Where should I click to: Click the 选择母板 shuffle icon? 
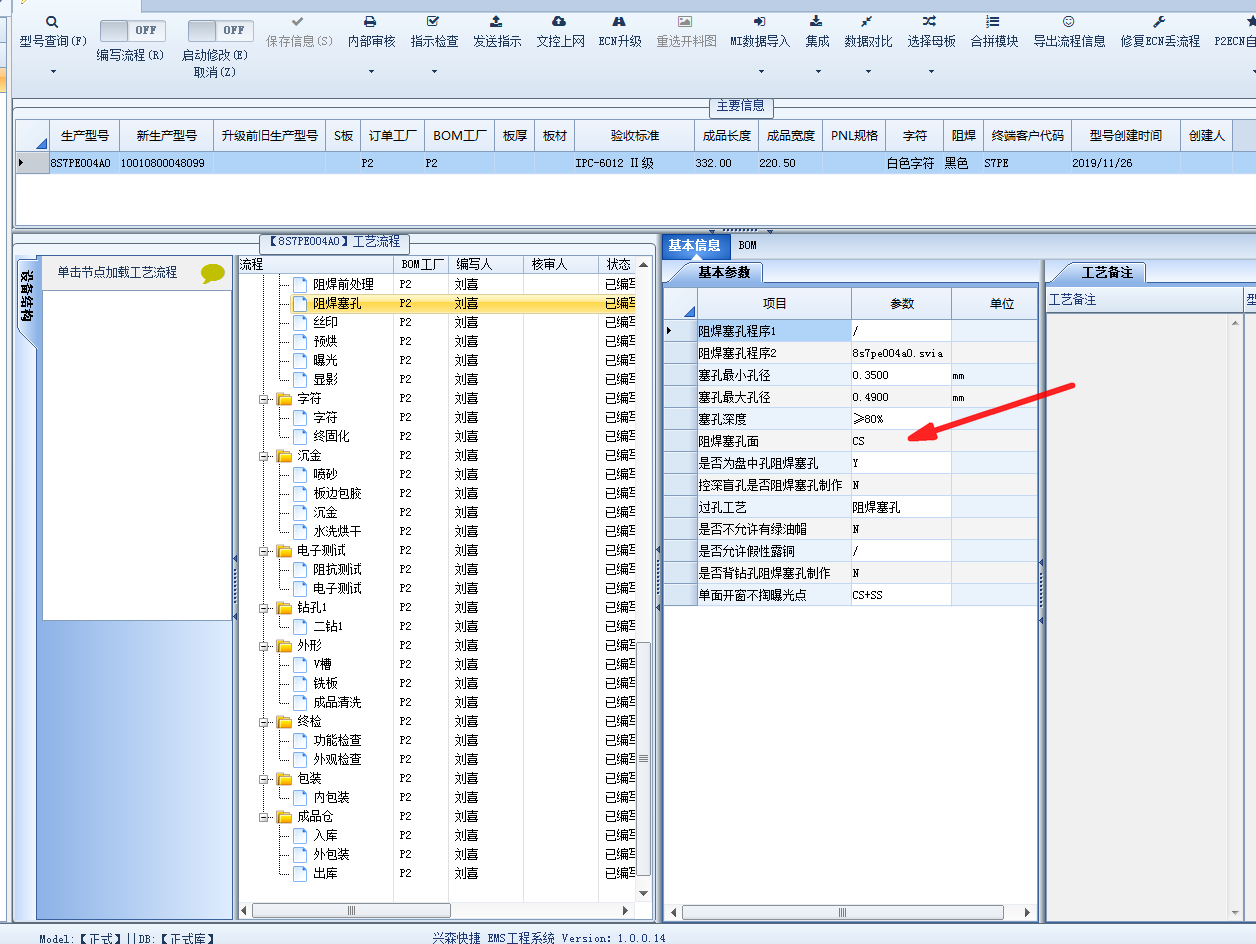tap(930, 21)
